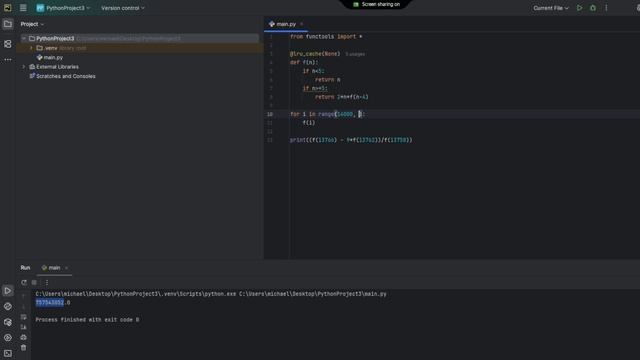Open the Current File run configuration dropdown
The height and width of the screenshot is (360, 640).
pyautogui.click(x=551, y=8)
